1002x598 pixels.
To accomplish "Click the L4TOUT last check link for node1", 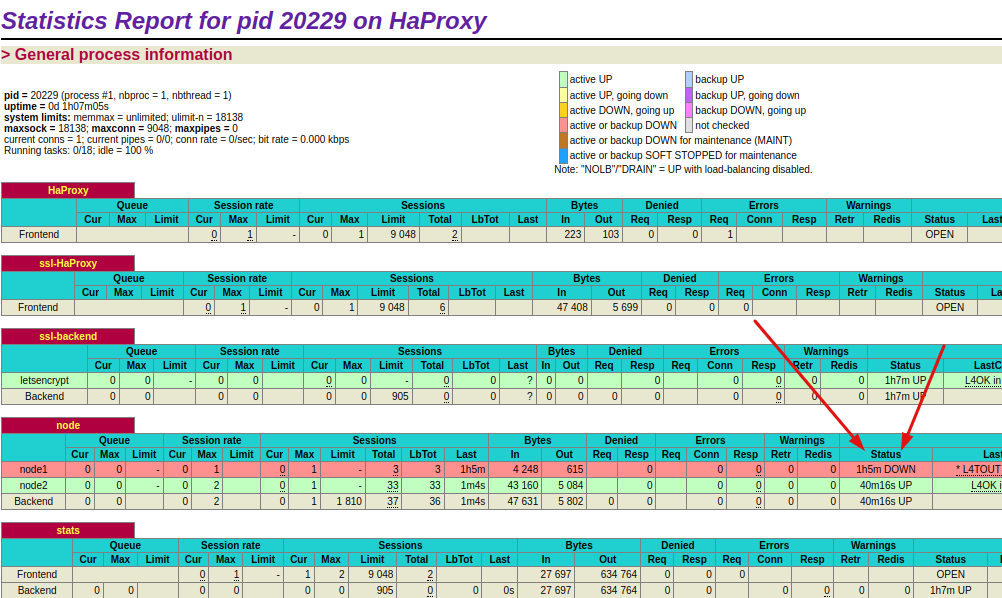I will tap(978, 470).
